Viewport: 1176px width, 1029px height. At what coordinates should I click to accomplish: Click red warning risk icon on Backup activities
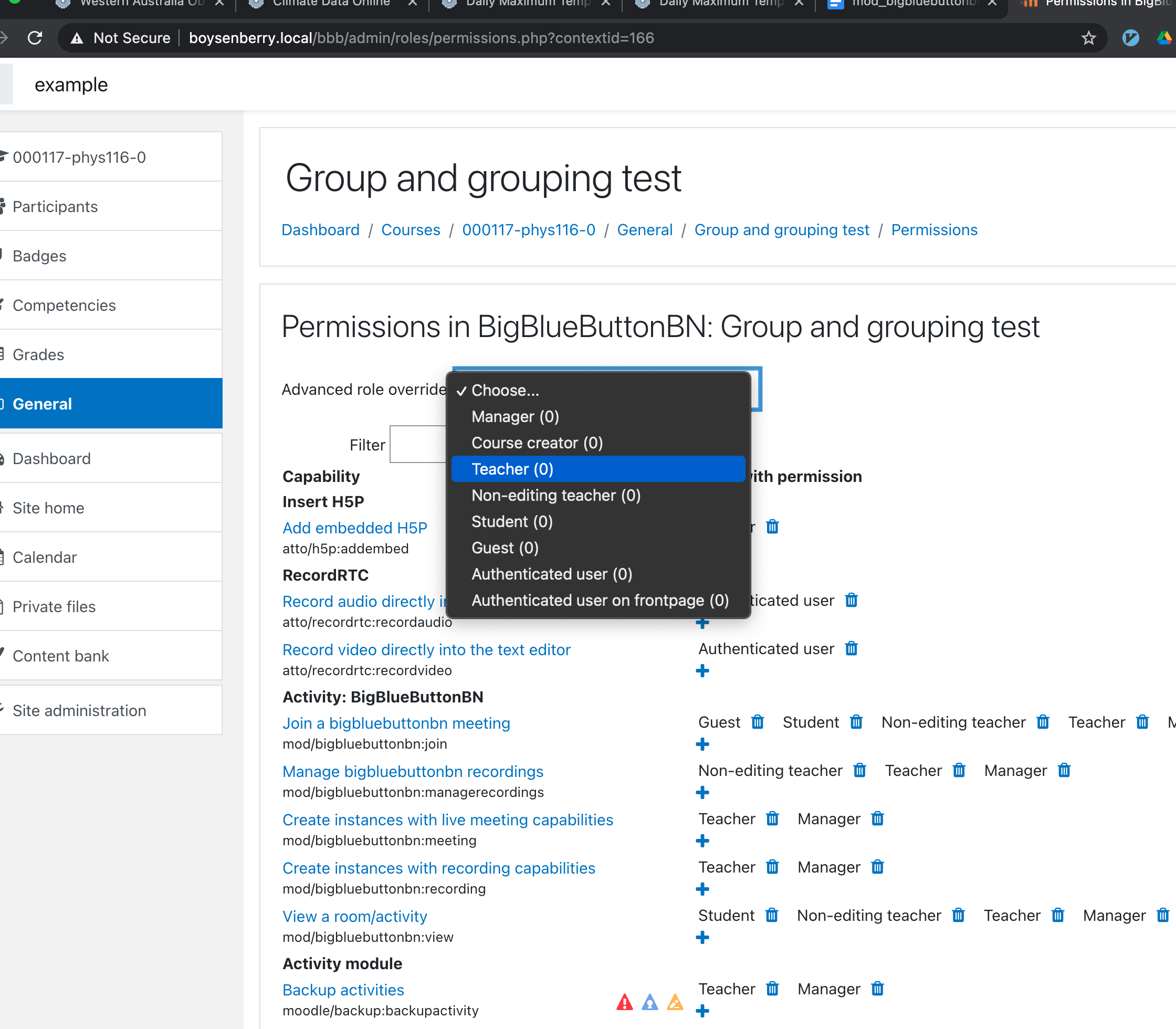tap(624, 1003)
